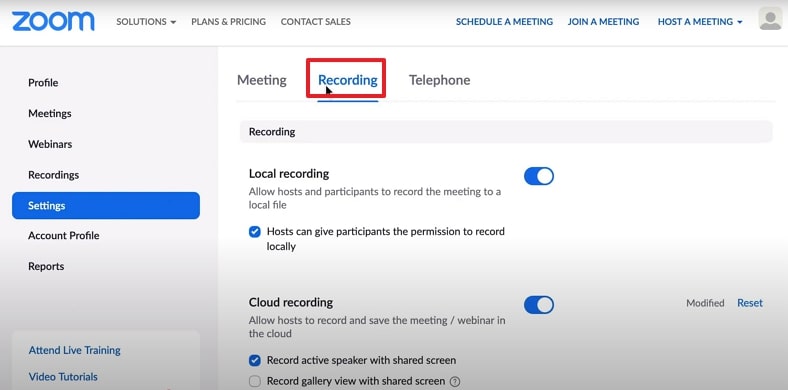
Task: Expand the Host a Meeting dropdown
Action: pyautogui.click(x=700, y=22)
